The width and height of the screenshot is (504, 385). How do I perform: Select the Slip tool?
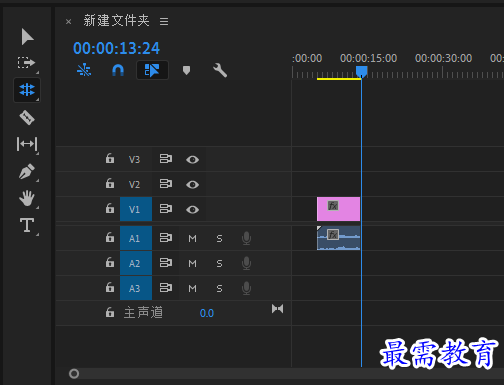[x=27, y=144]
